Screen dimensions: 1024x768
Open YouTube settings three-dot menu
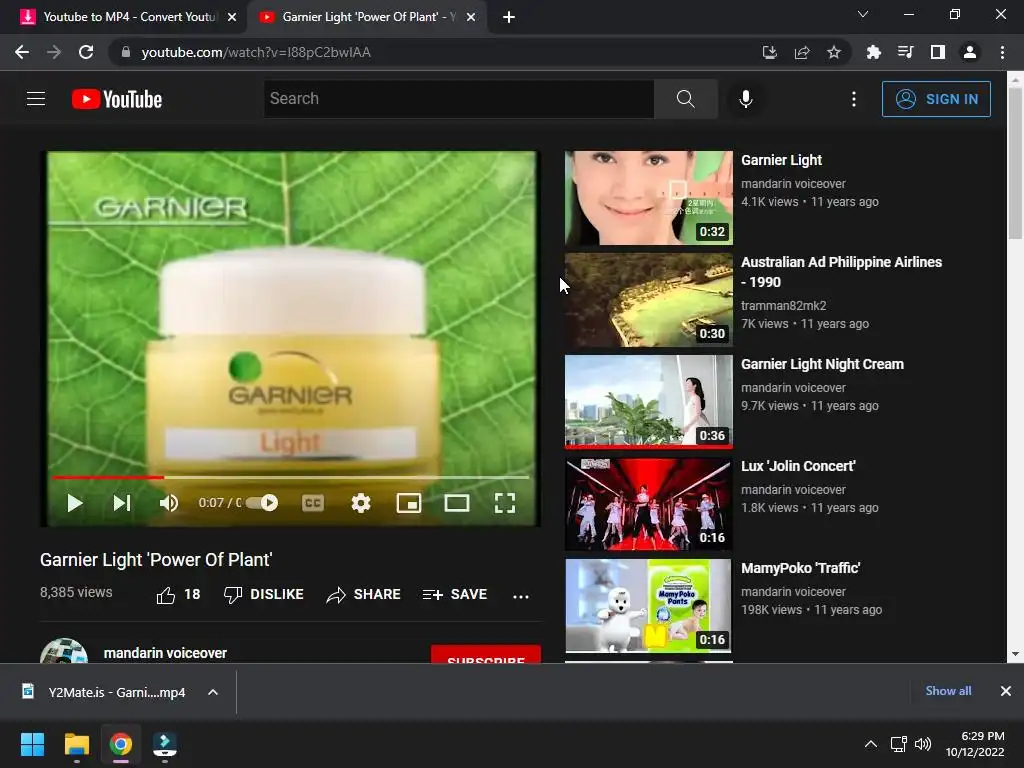[x=854, y=99]
